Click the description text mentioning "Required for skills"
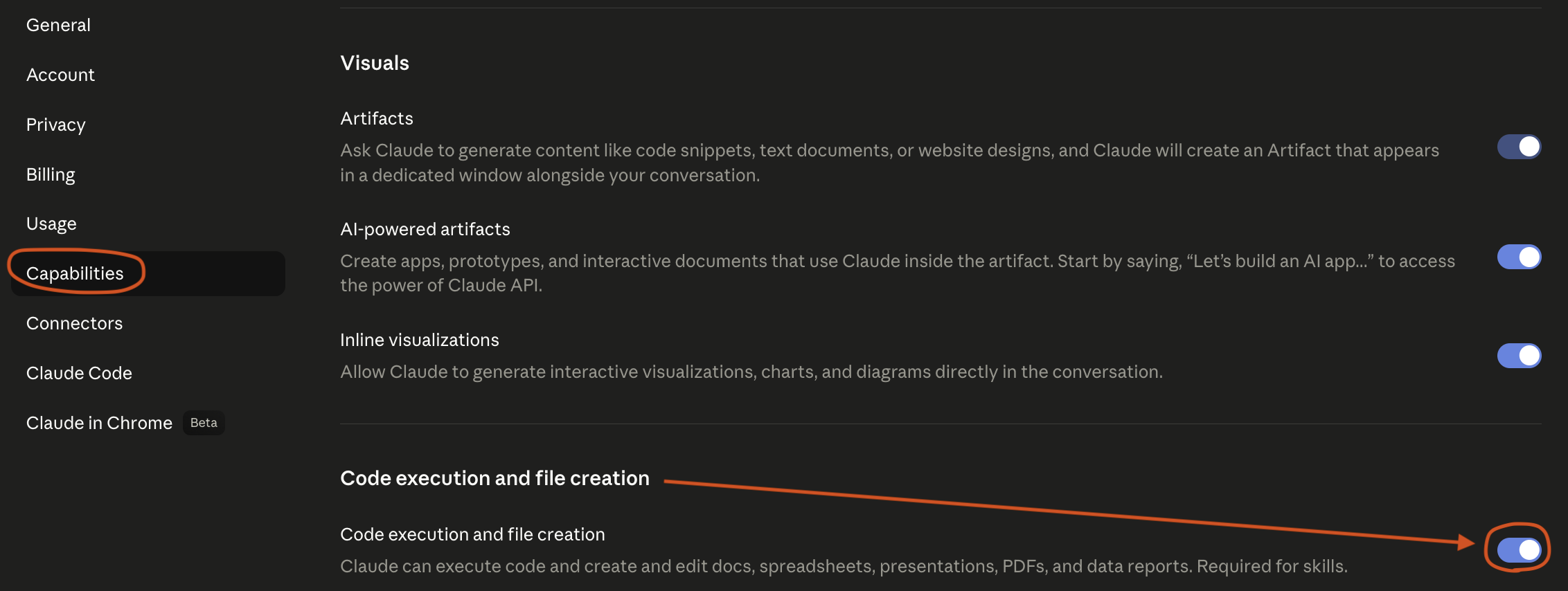 pyautogui.click(x=844, y=566)
